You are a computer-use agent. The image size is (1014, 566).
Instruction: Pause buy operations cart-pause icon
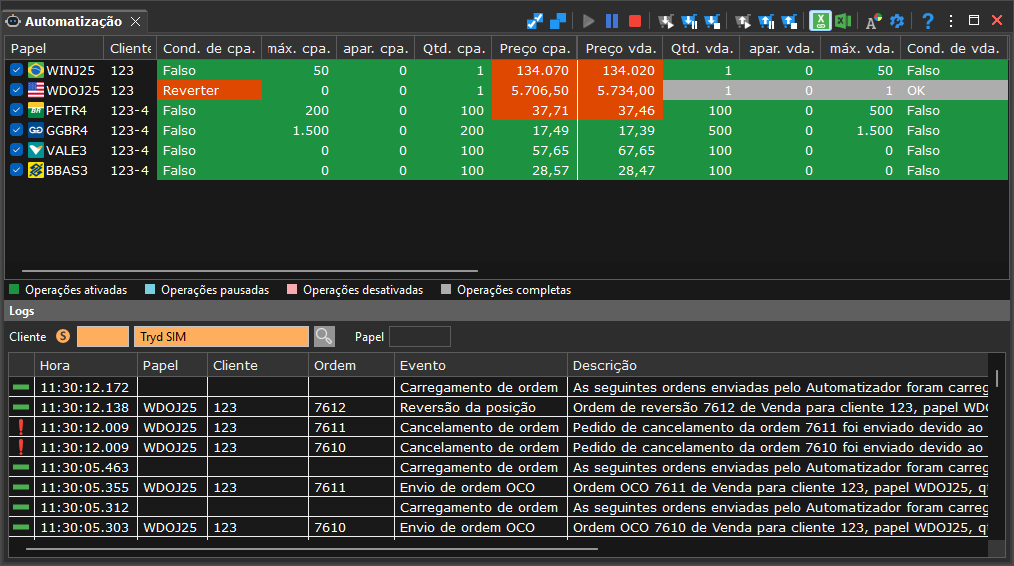(x=689, y=21)
